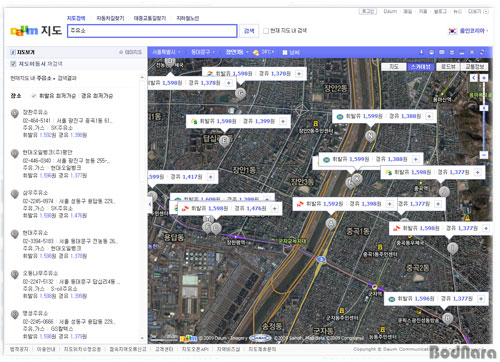Screen dimensions: 500x362
Task: Open the 교통정보 traffic info button
Action: pyautogui.click(x=475, y=67)
